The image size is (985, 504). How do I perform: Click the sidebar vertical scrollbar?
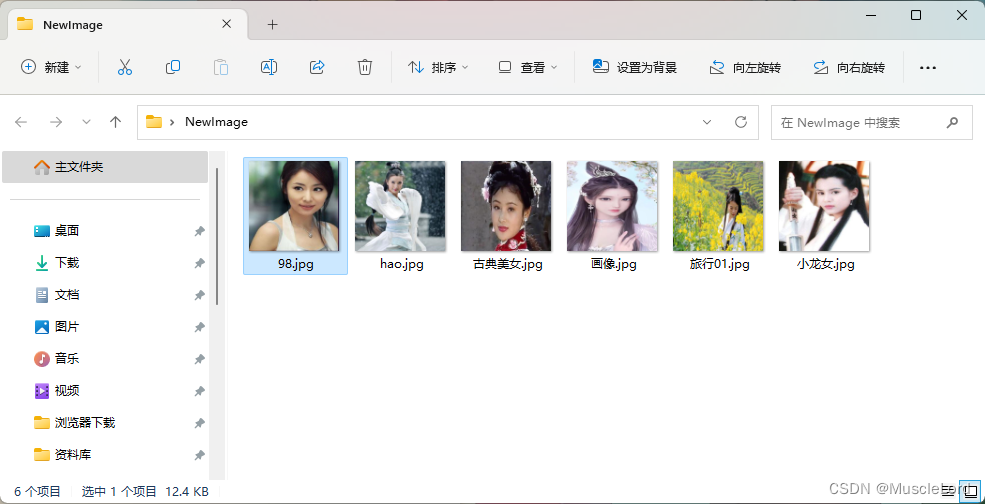217,236
